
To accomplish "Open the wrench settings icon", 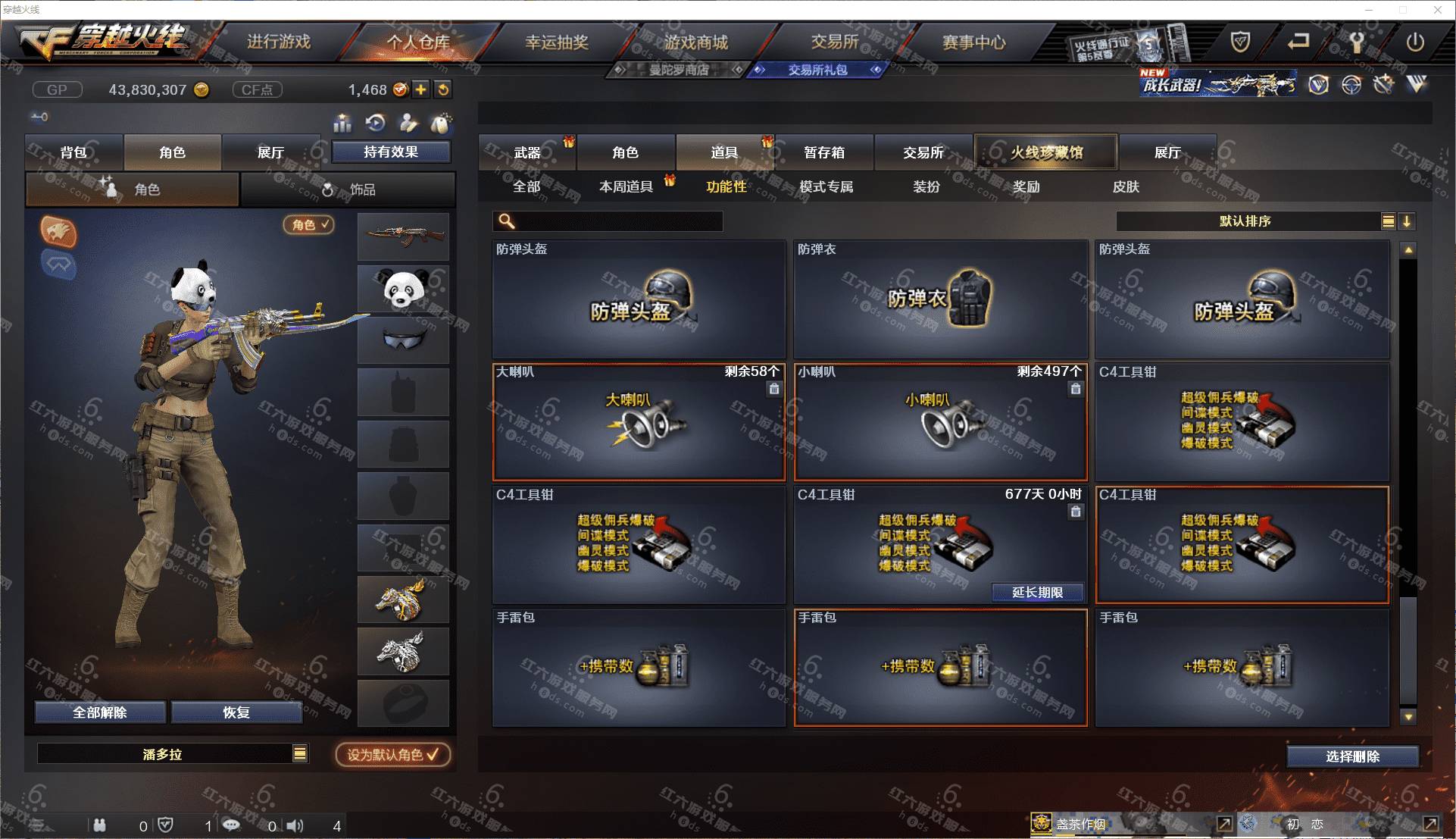I will coord(1357,42).
